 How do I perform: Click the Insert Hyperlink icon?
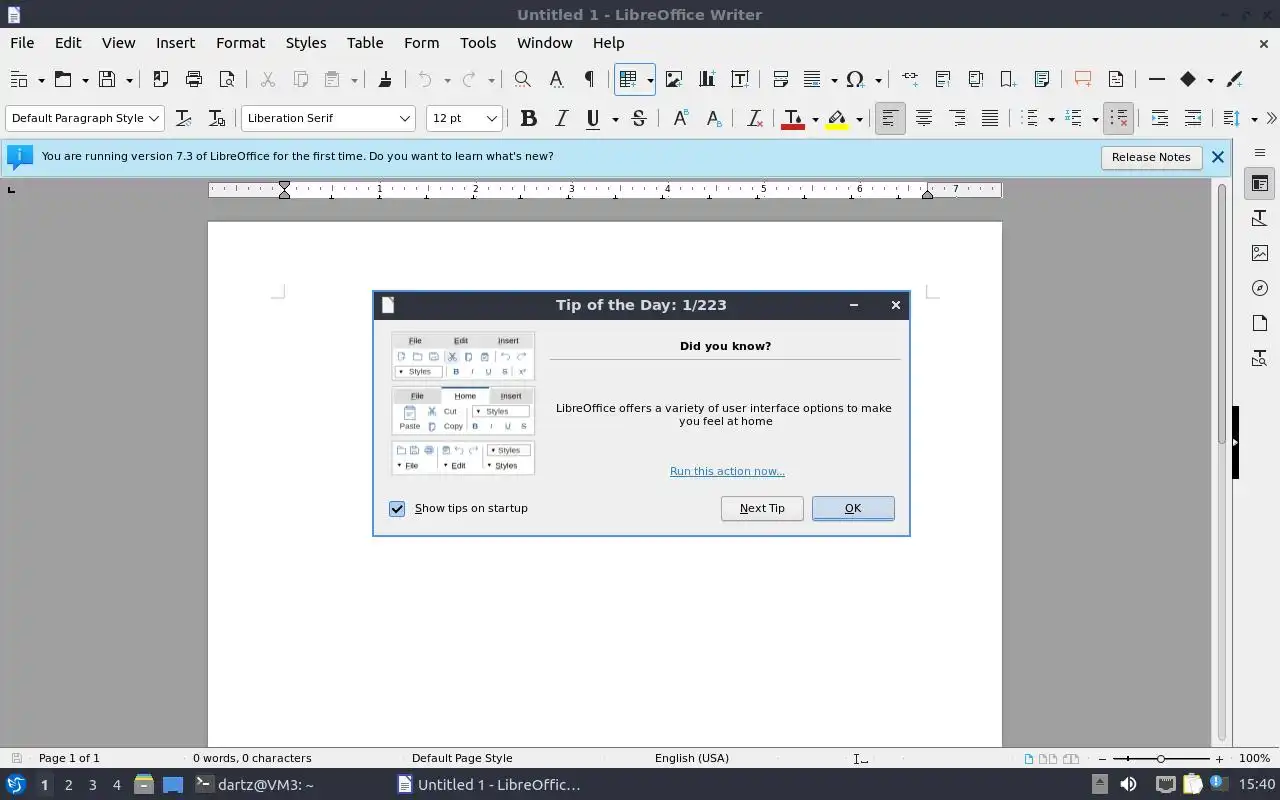[909, 80]
